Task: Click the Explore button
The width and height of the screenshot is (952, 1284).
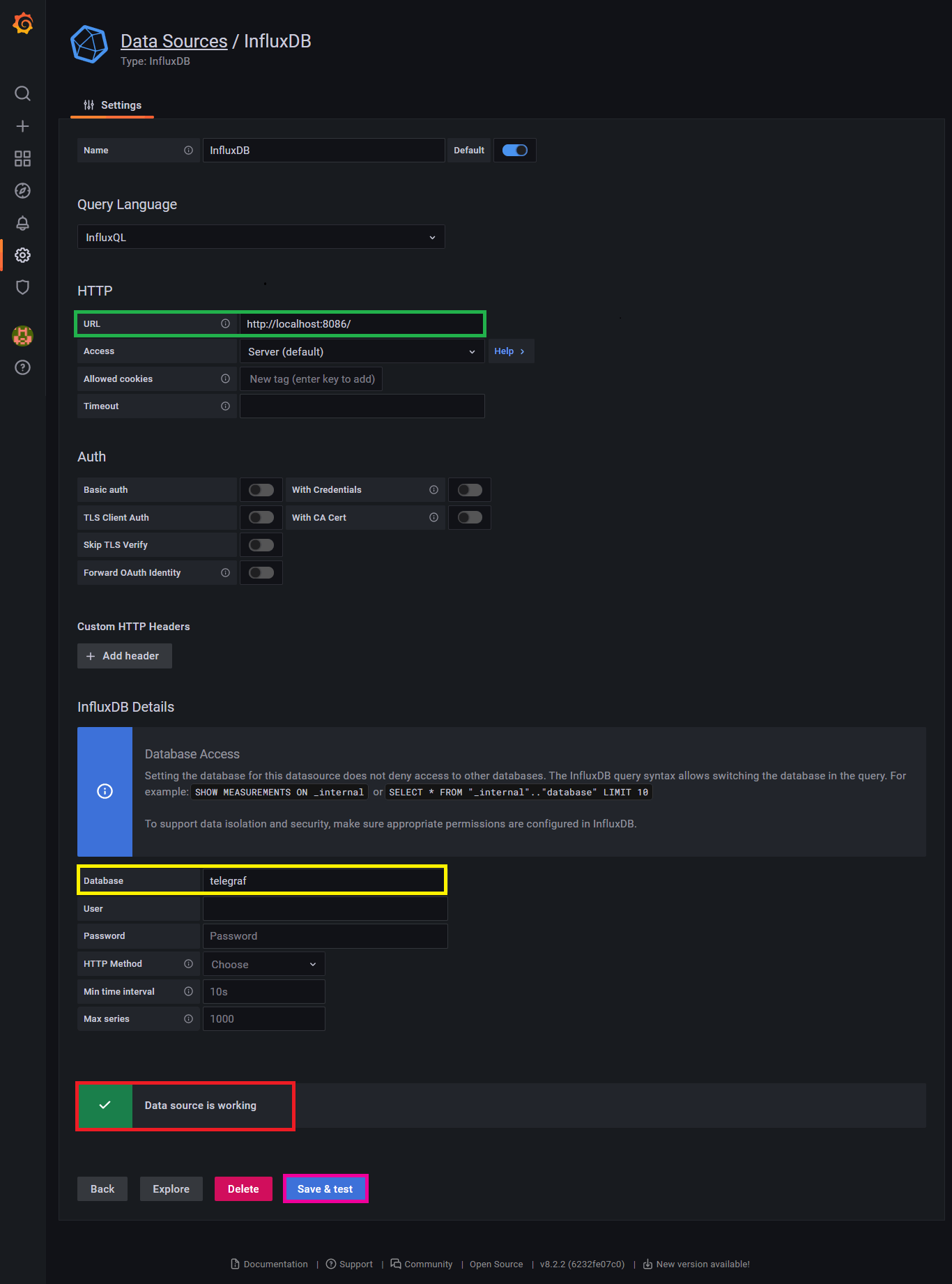Action: (x=171, y=1189)
